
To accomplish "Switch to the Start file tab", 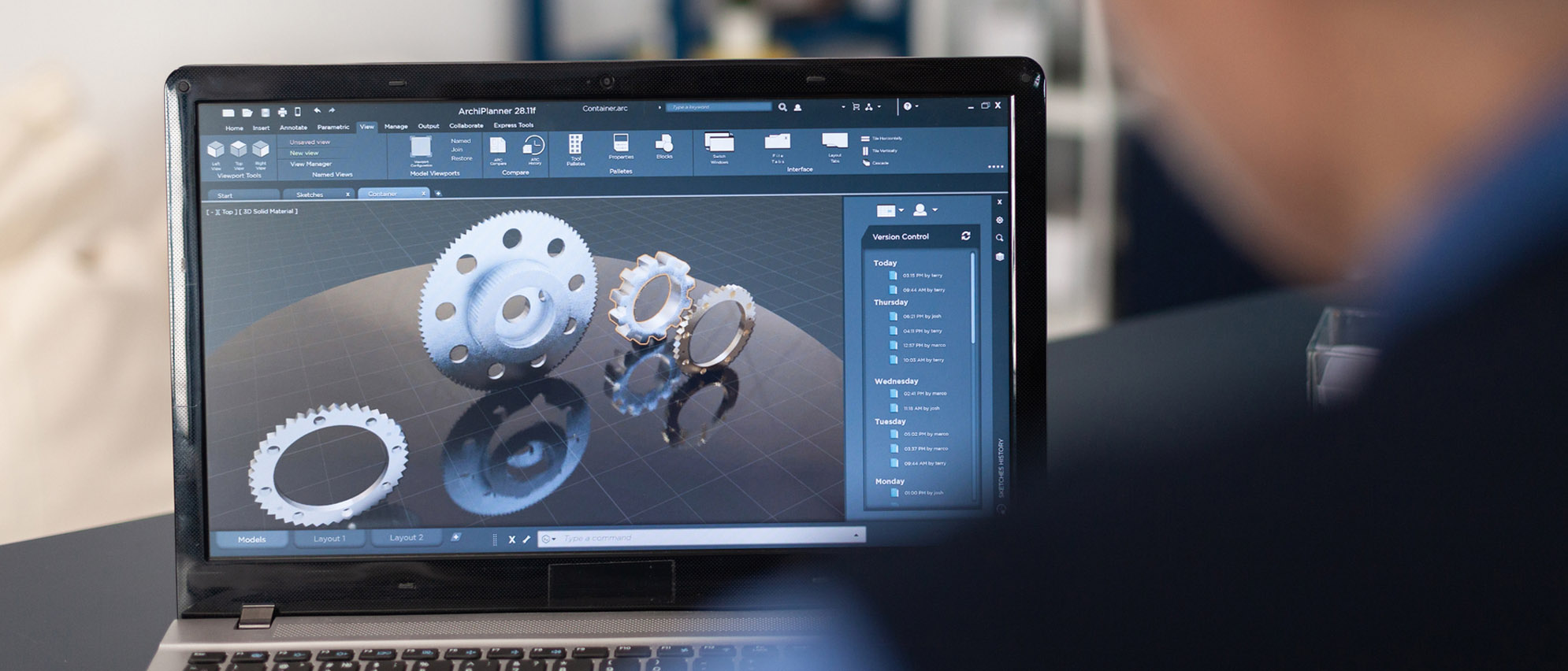I will tap(243, 195).
